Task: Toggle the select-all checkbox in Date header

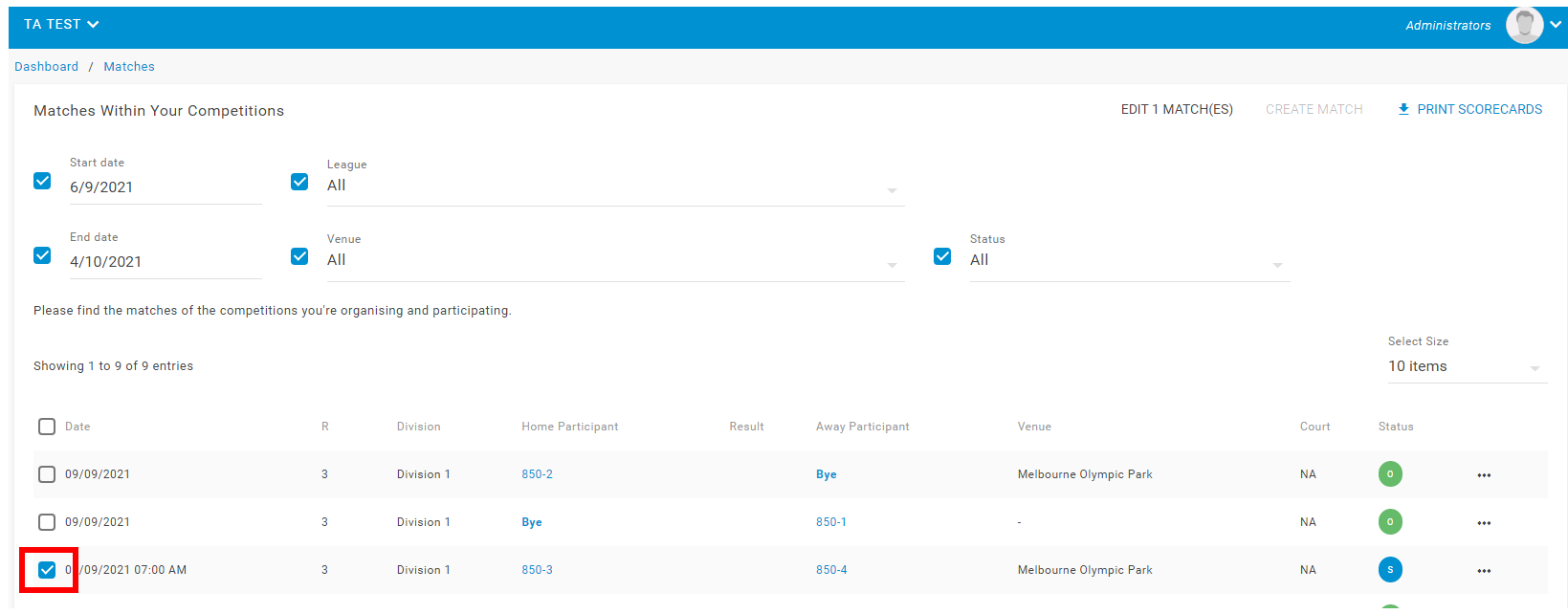Action: 47,427
